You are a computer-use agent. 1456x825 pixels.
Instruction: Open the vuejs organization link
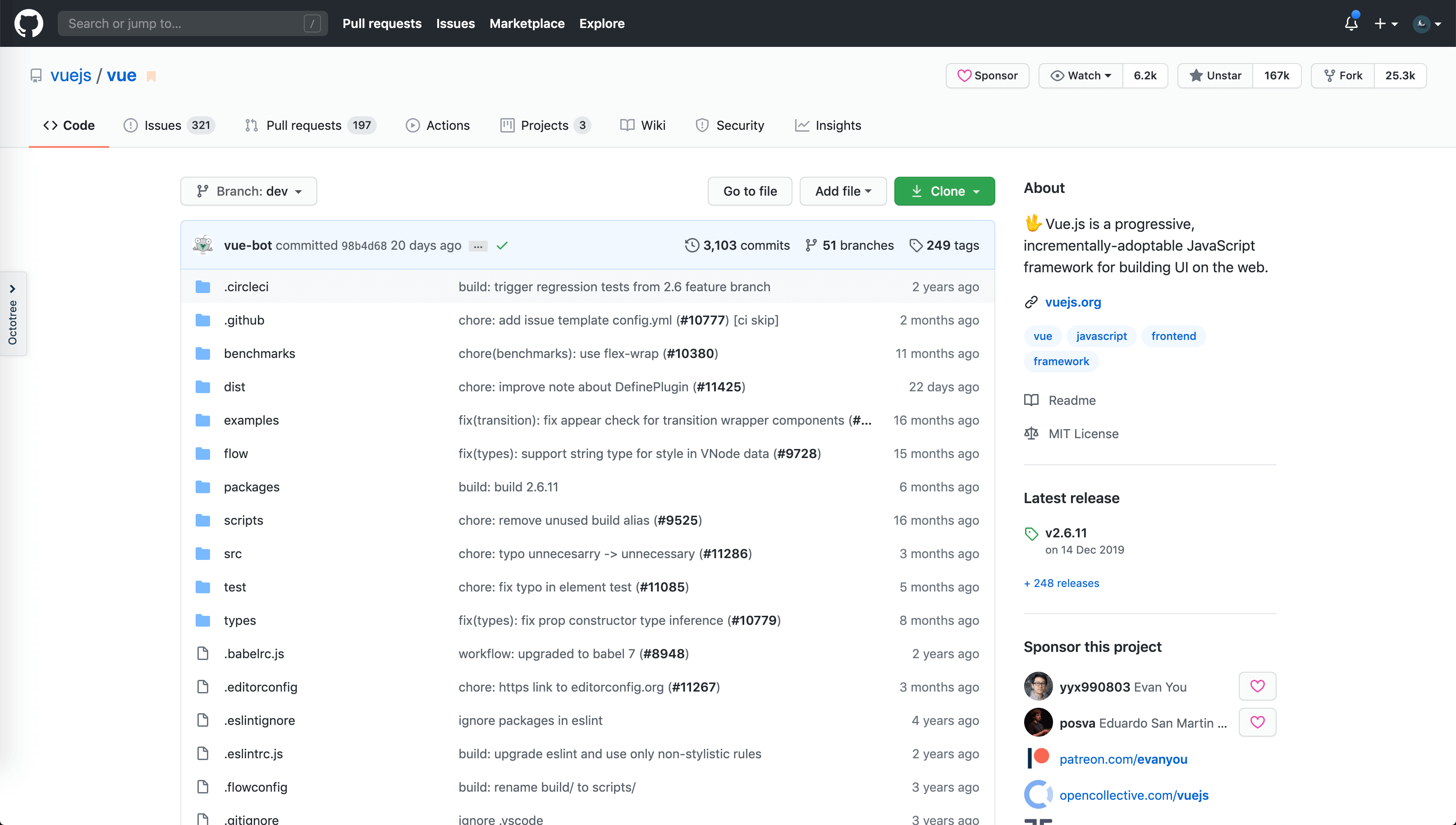point(71,75)
